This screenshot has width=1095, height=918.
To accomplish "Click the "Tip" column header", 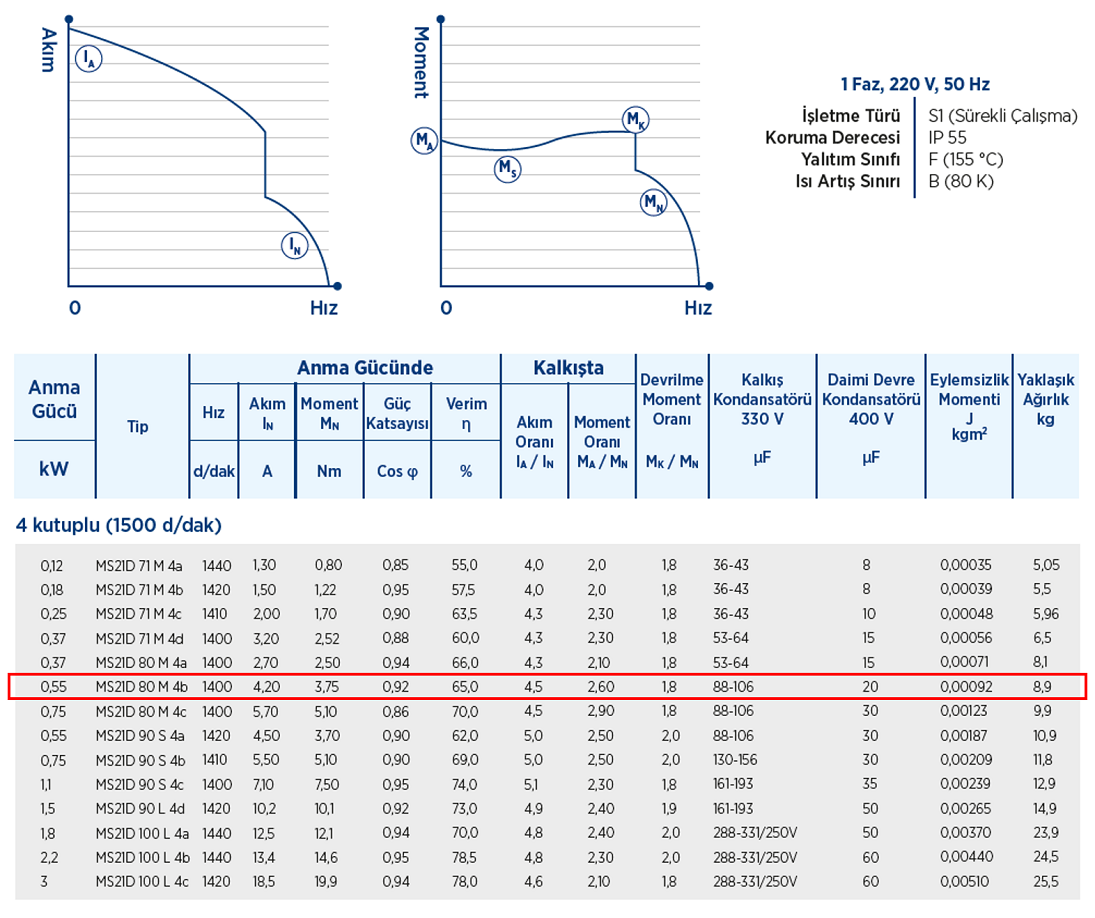I will tap(138, 426).
